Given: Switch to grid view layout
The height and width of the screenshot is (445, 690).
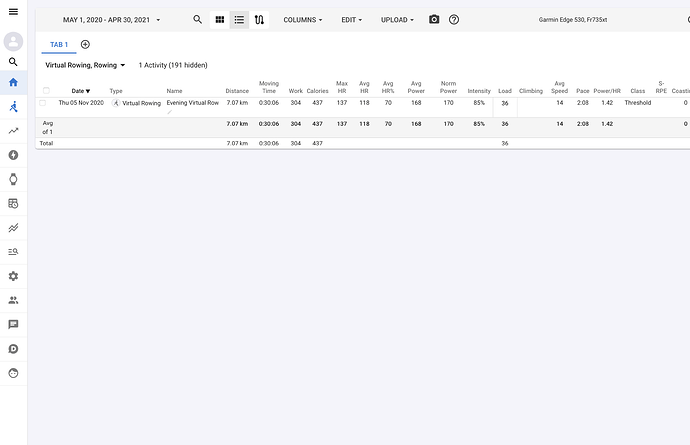Looking at the screenshot, I should 220,19.
